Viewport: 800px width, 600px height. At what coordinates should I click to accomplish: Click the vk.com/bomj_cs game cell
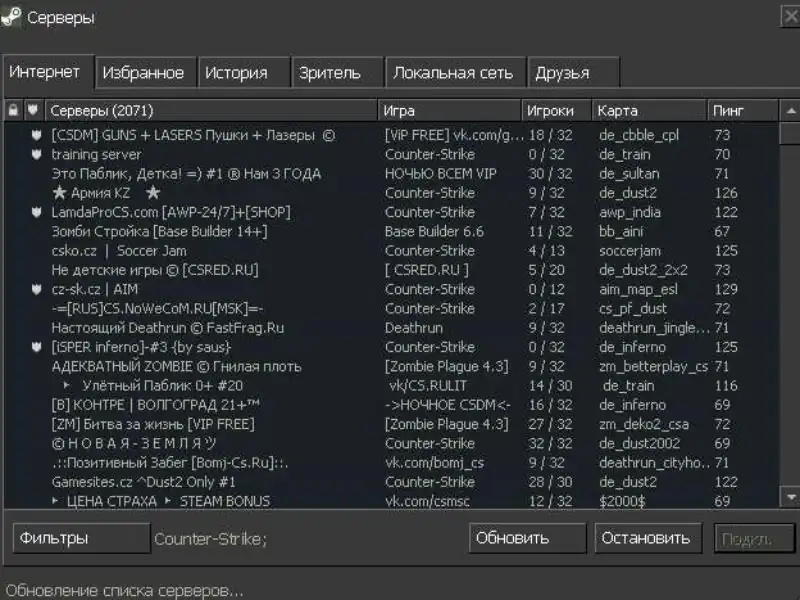(x=434, y=463)
